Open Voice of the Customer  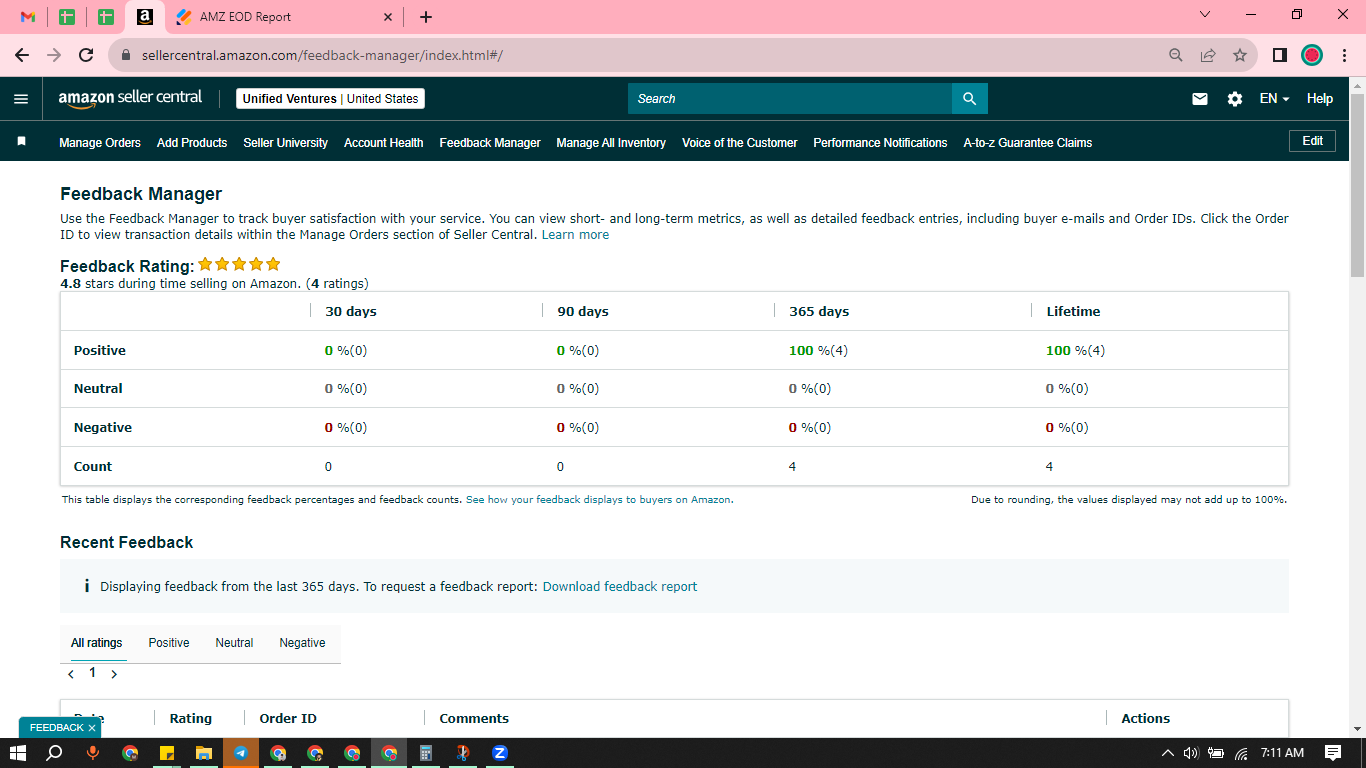740,143
